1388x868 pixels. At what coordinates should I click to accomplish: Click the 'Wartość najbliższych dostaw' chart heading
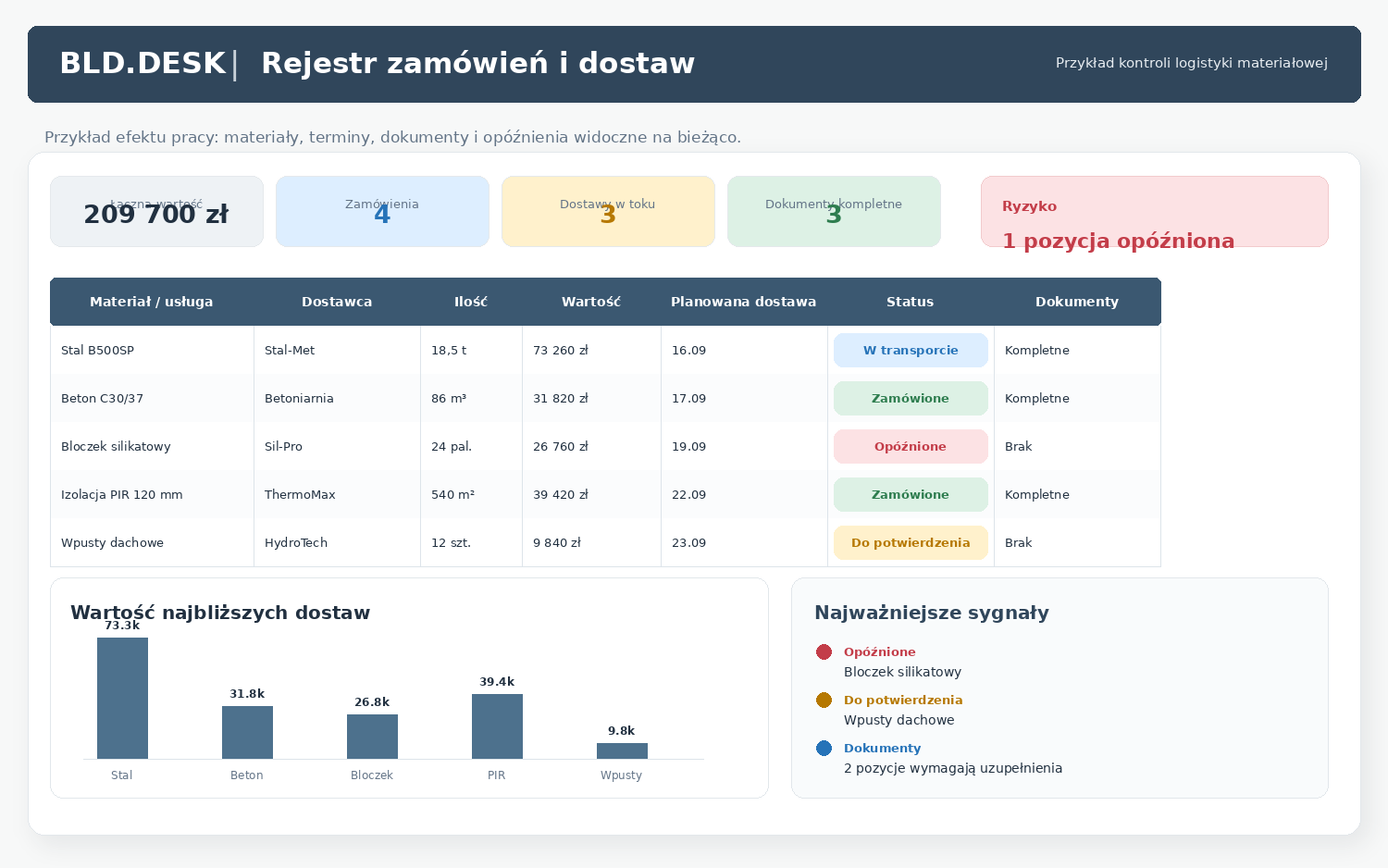(220, 613)
